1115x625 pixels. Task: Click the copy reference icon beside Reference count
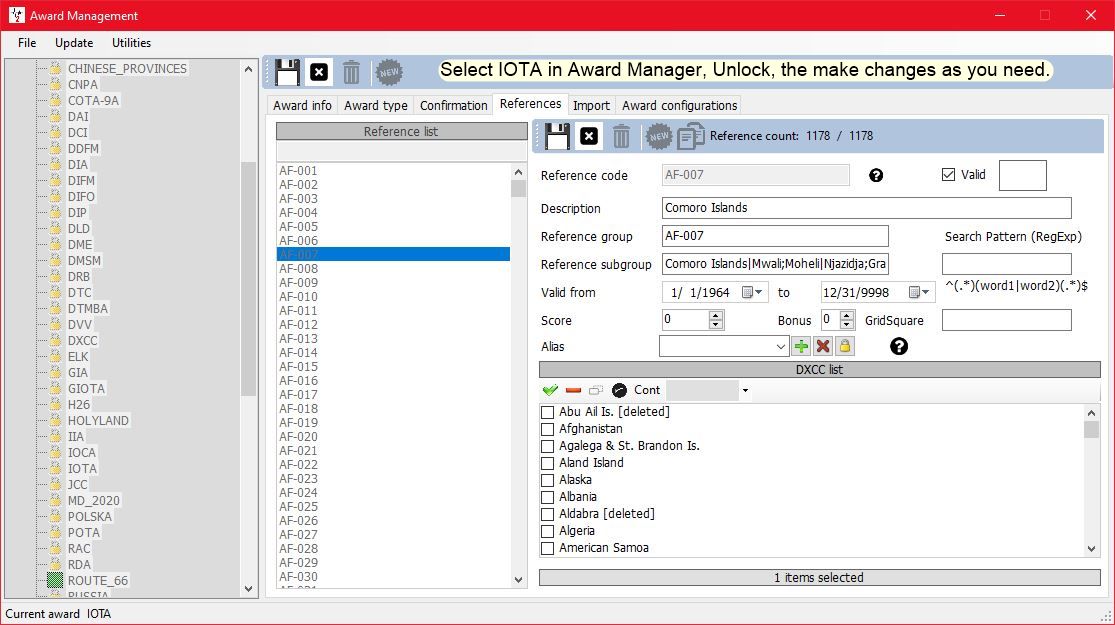coord(690,136)
